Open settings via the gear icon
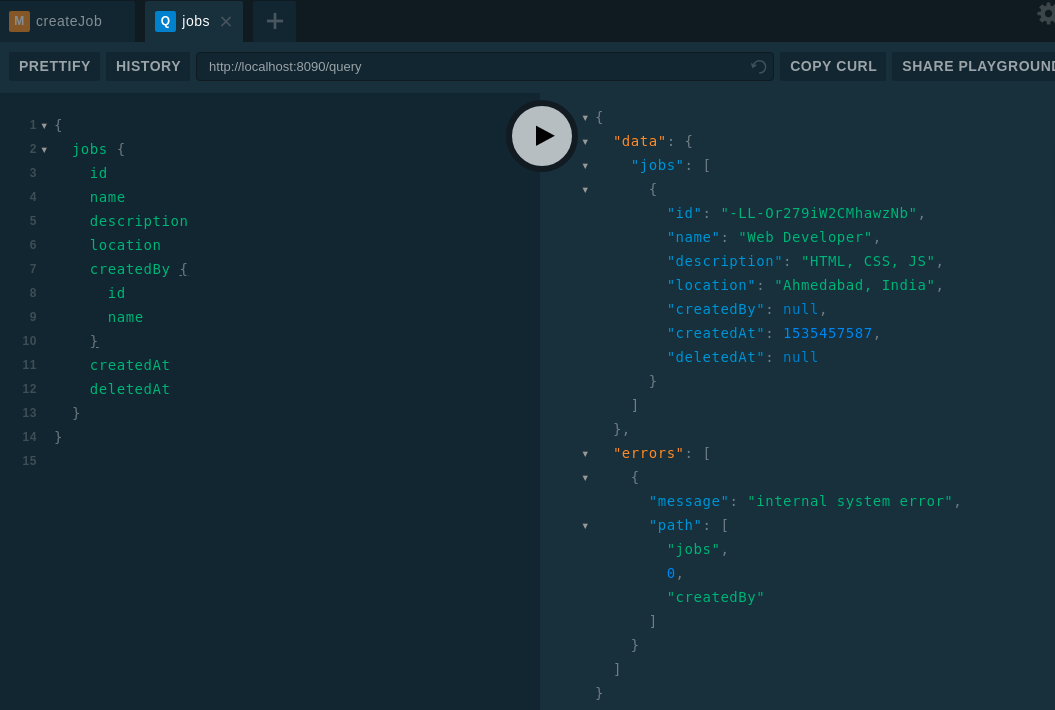This screenshot has width=1055, height=710. tap(1046, 14)
